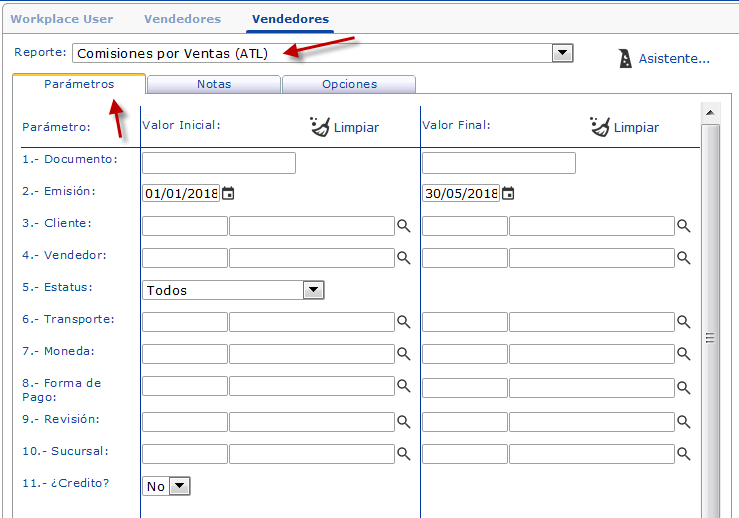The width and height of the screenshot is (739, 518).
Task: Open the Reporte dropdown list
Action: pyautogui.click(x=562, y=53)
